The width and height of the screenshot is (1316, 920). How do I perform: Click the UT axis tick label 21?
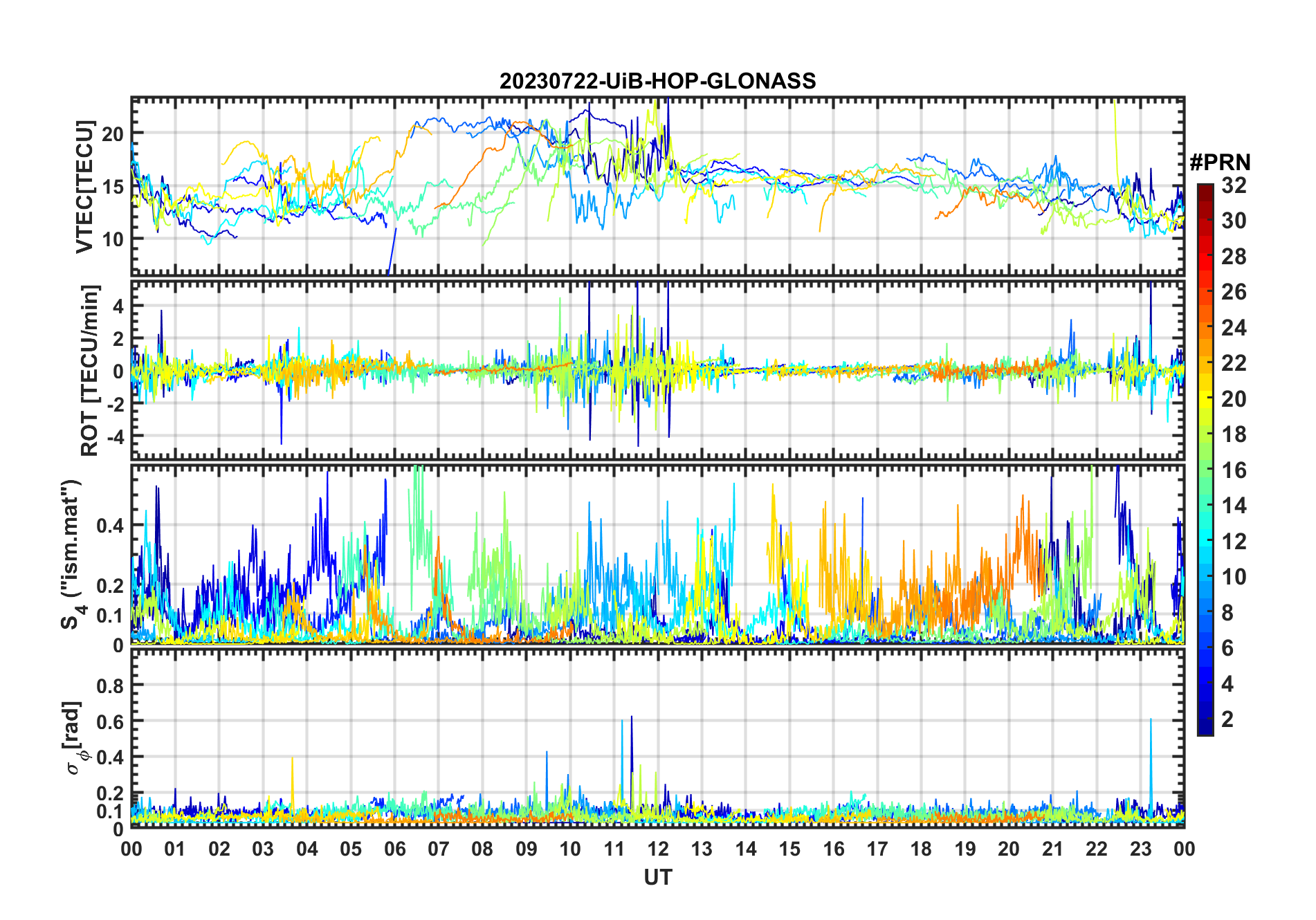click(1053, 849)
